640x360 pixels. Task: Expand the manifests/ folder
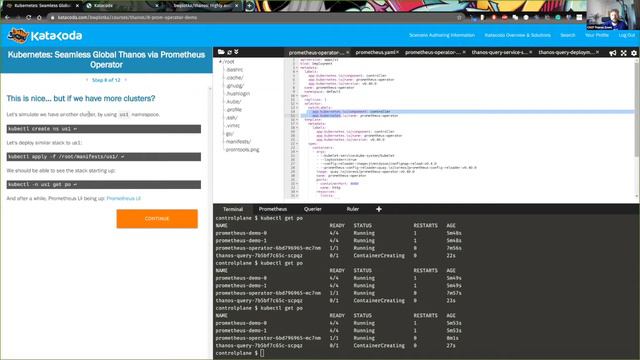(238, 142)
